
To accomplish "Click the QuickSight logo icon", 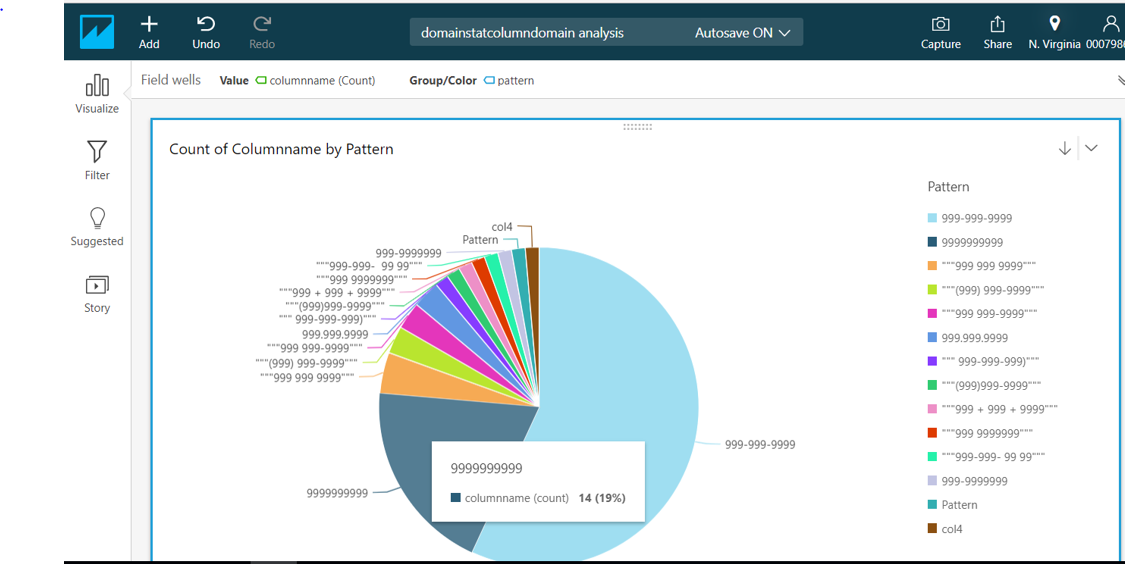I will [97, 31].
